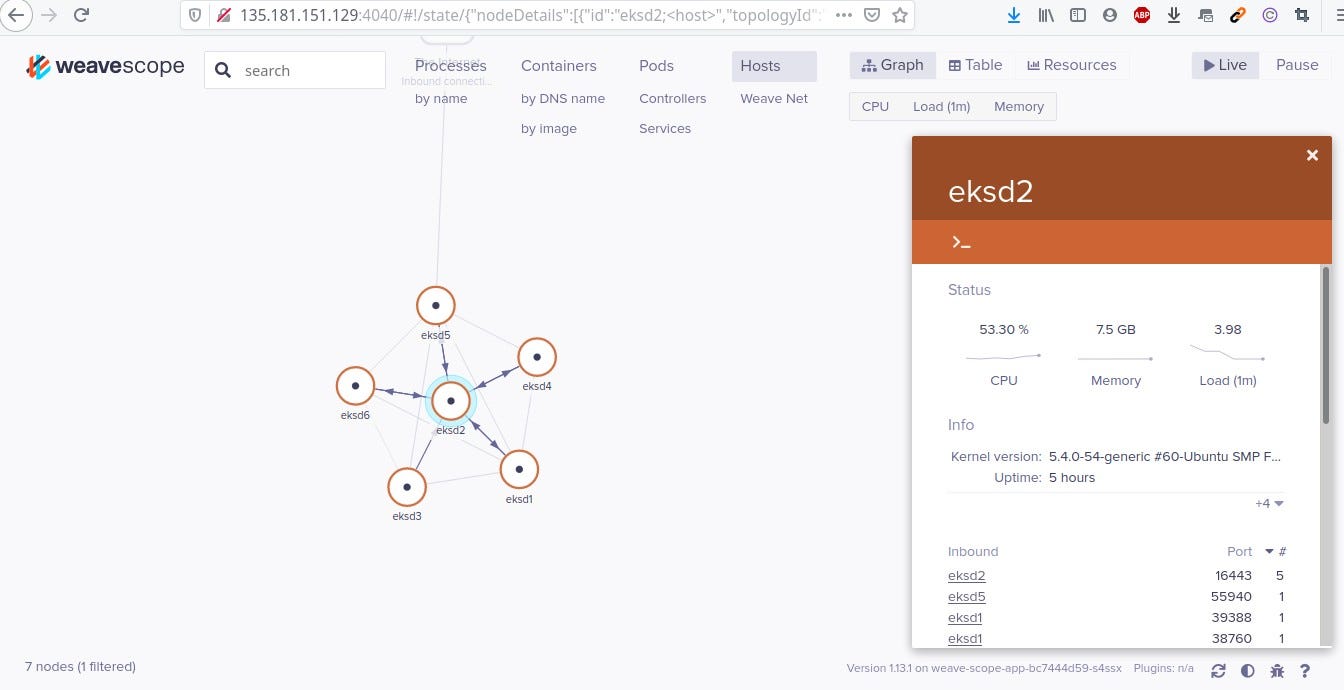
Task: Switch to Graph view mode
Action: 893,65
